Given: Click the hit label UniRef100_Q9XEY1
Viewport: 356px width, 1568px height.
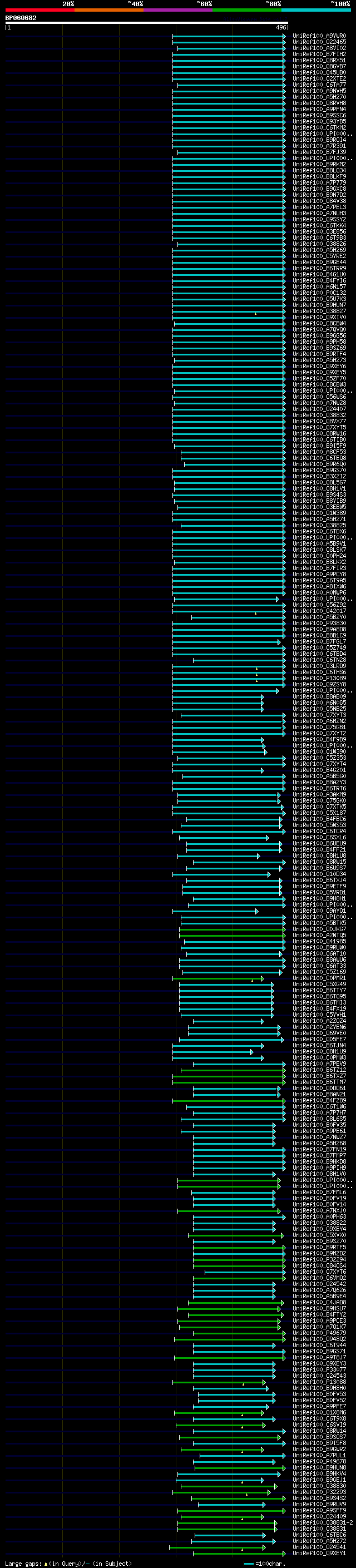Looking at the screenshot, I should 319,1554.
